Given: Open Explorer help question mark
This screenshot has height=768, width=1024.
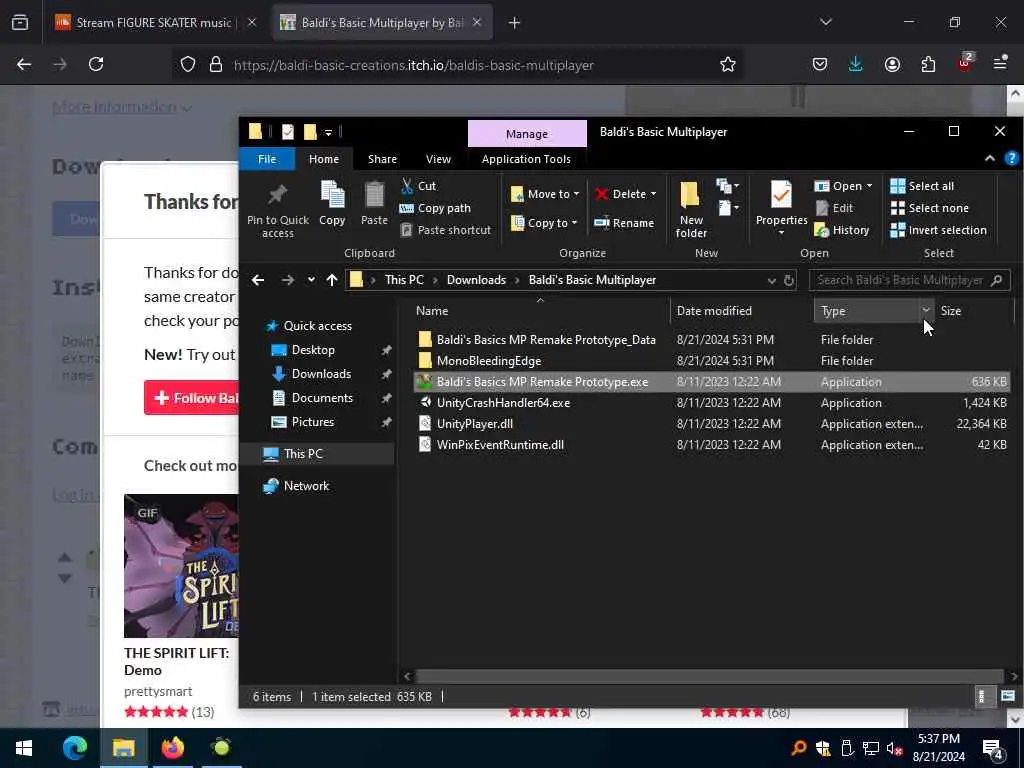Looking at the screenshot, I should tap(1012, 158).
